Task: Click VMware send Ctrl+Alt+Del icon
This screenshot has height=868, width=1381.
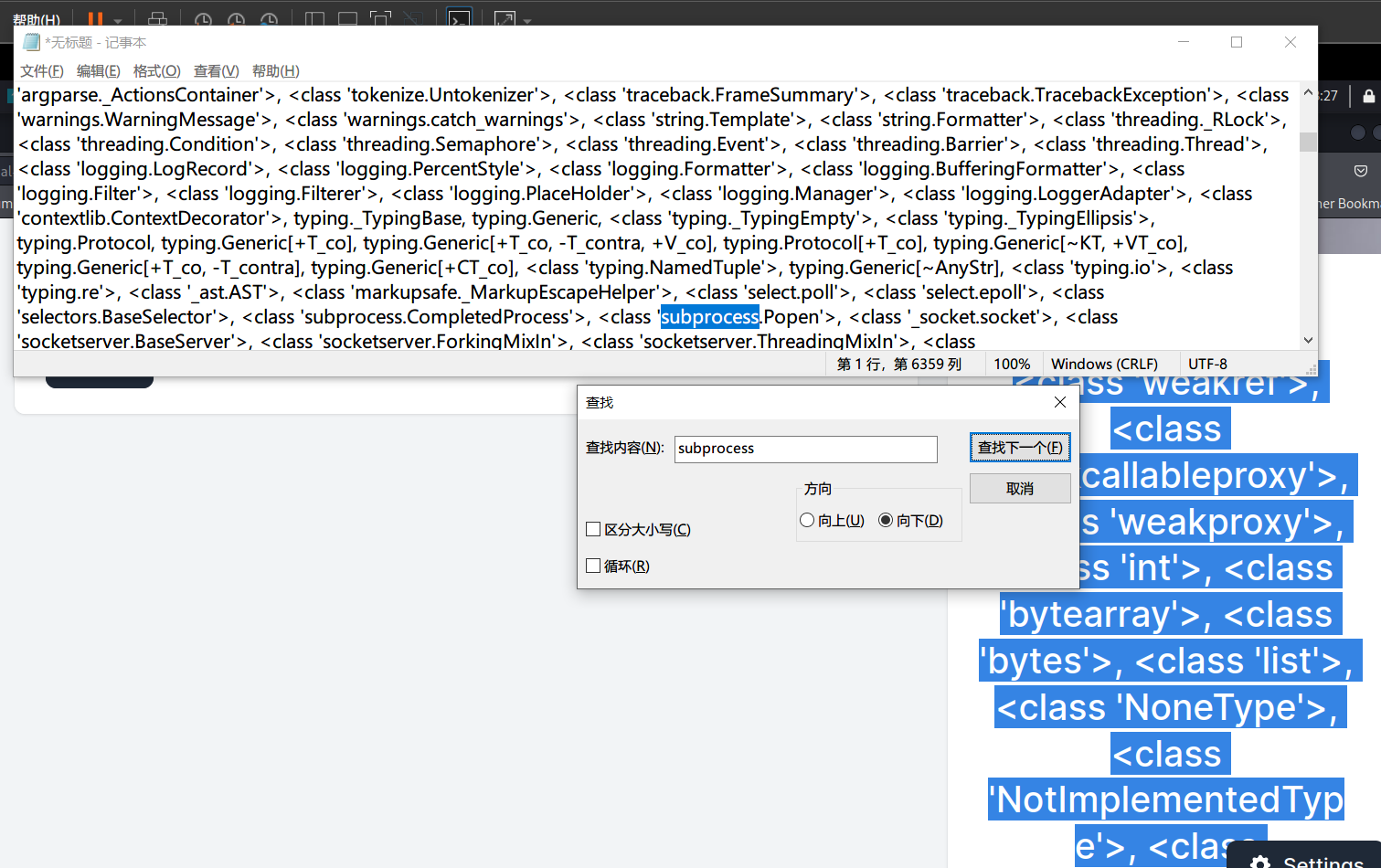Action: [x=157, y=18]
